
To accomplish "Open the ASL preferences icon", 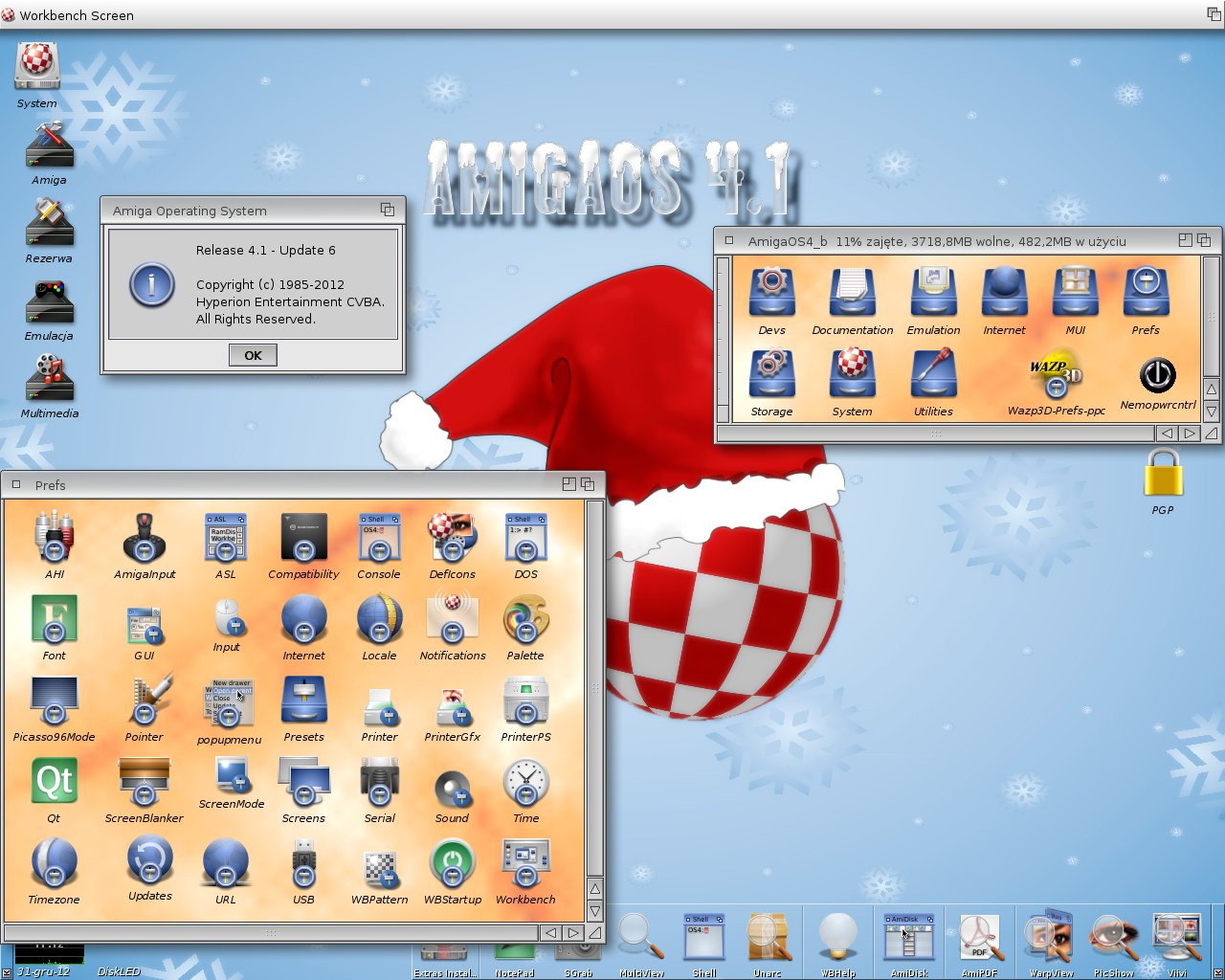I will point(226,537).
